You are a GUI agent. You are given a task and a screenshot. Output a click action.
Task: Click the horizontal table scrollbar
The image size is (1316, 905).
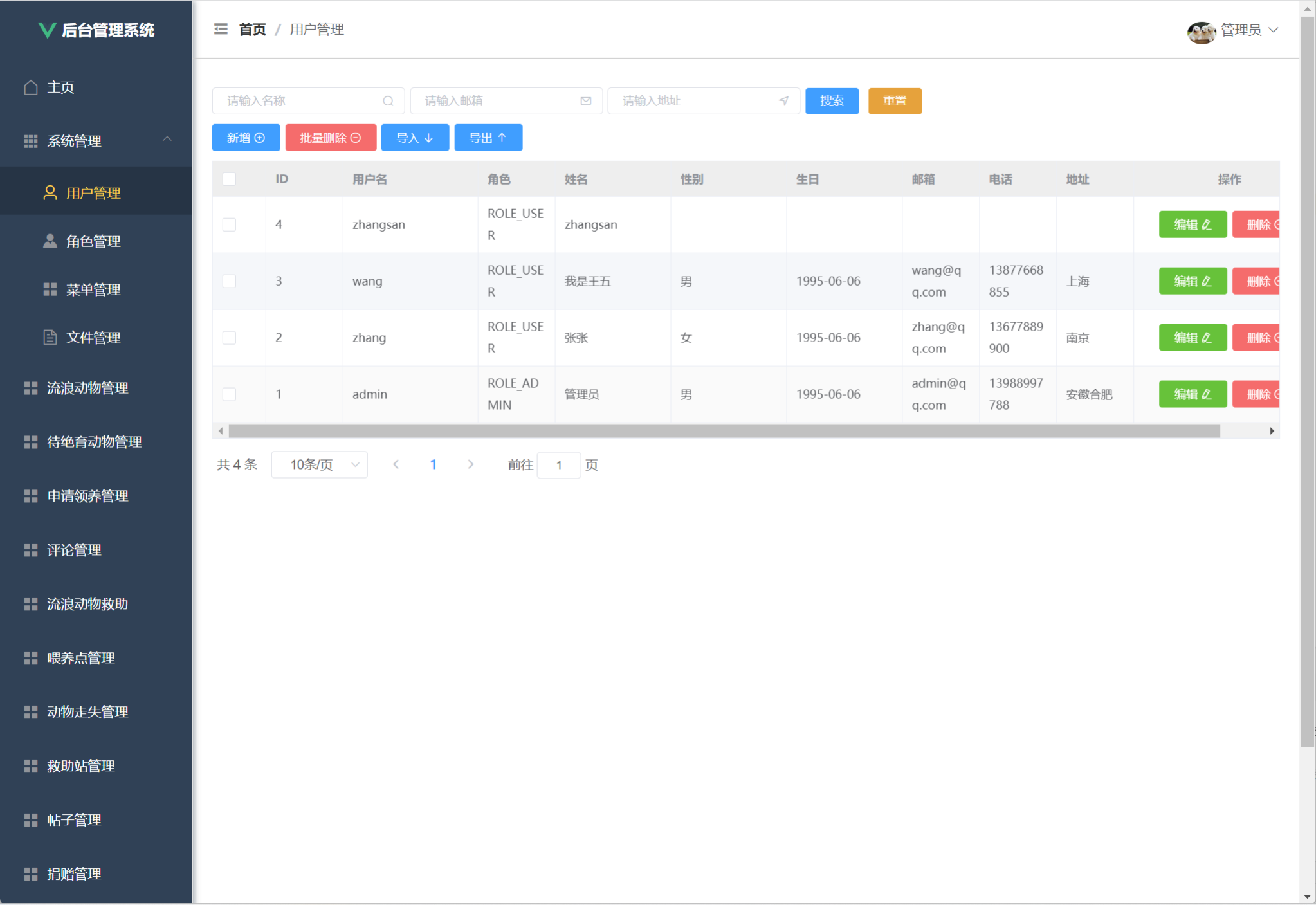(x=724, y=431)
